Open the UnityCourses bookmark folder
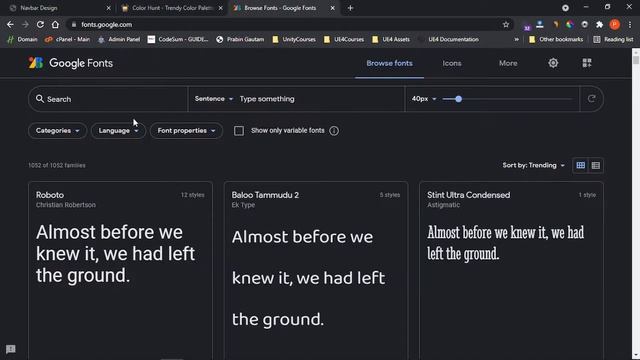This screenshot has width=640, height=360. coord(294,39)
